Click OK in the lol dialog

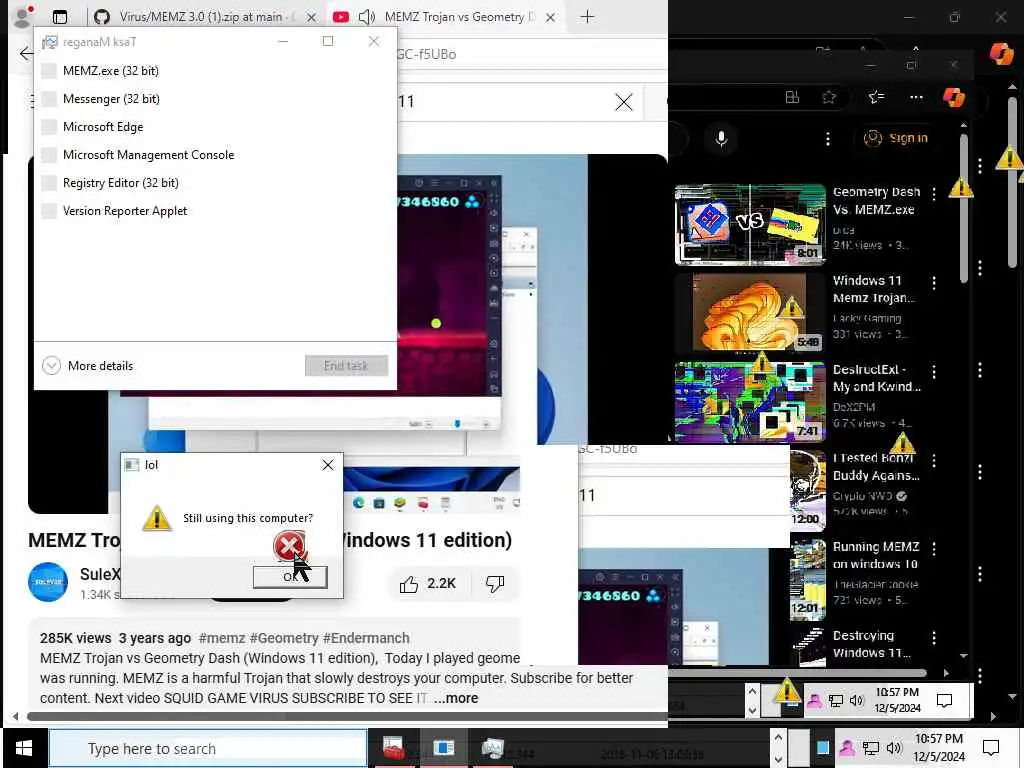coord(290,577)
